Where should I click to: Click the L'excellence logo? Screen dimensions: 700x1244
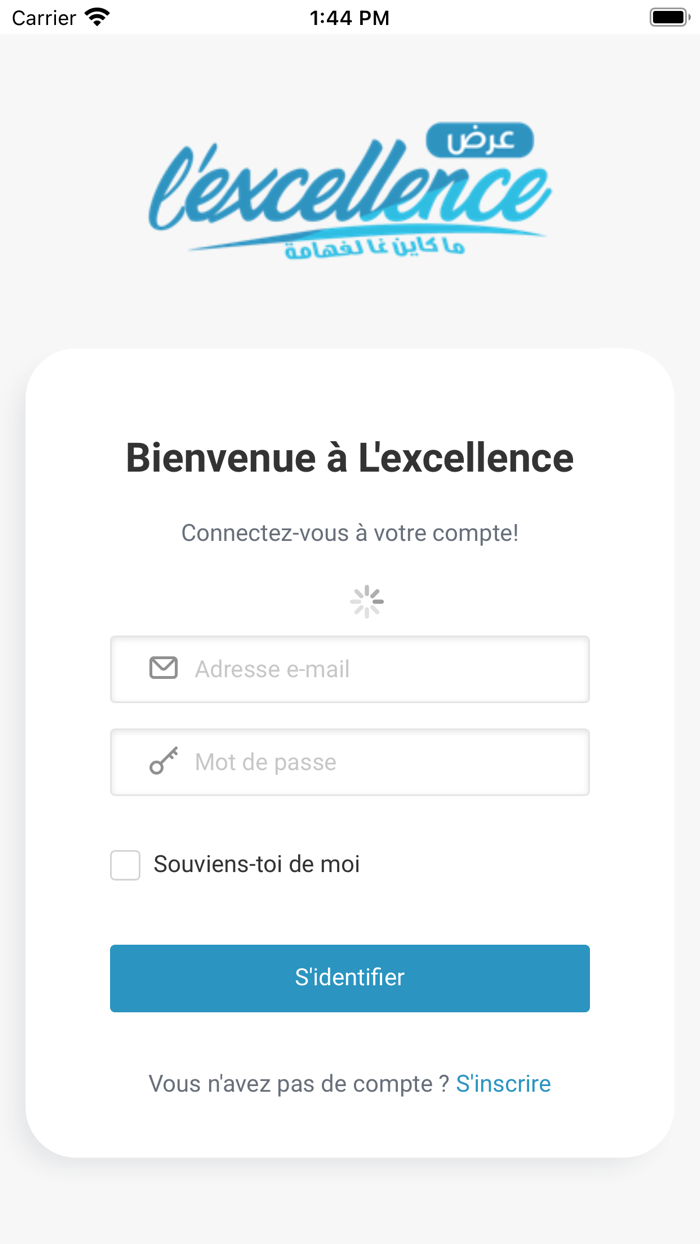tap(350, 185)
